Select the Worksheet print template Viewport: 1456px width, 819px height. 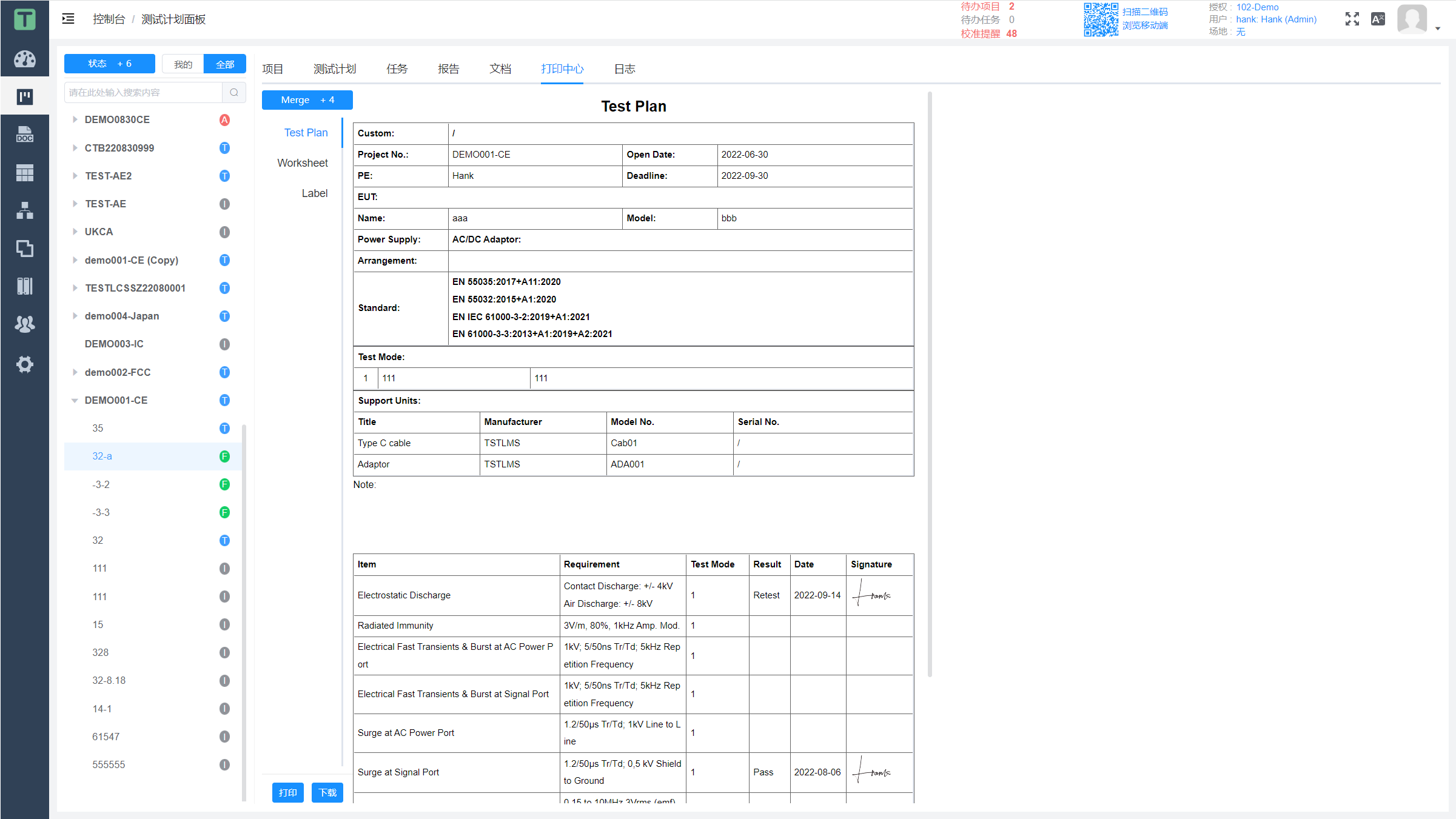click(x=303, y=163)
